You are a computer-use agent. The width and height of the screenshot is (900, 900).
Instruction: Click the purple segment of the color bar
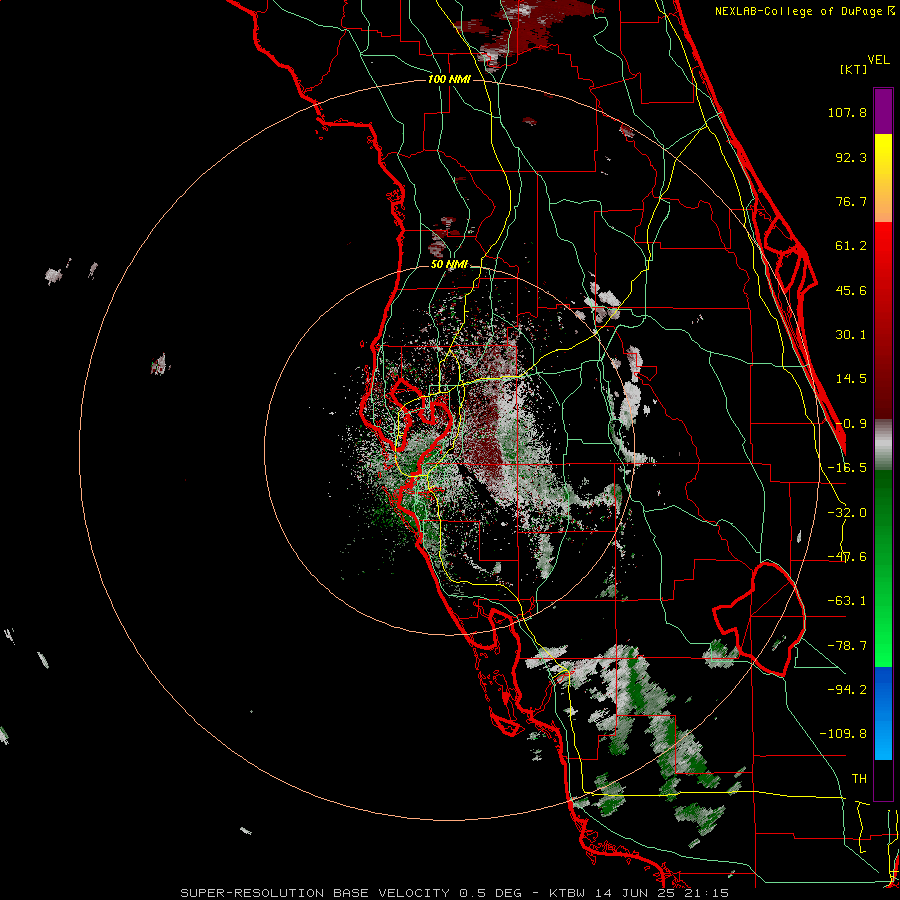pos(883,112)
